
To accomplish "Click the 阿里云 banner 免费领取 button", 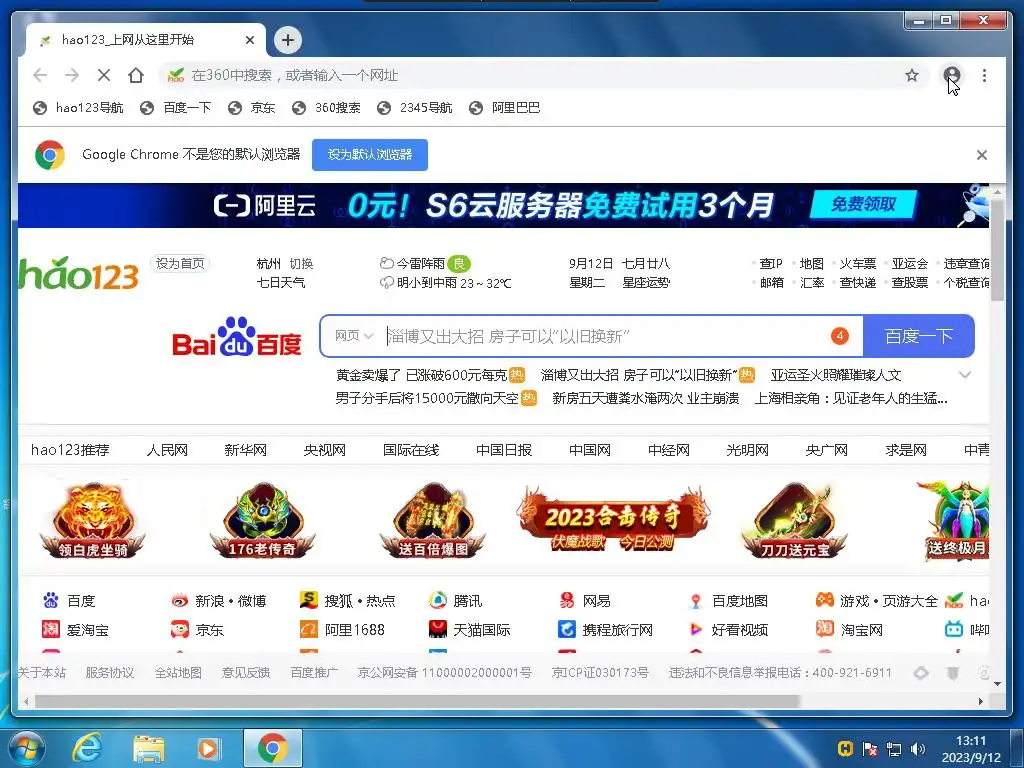I will click(x=863, y=204).
